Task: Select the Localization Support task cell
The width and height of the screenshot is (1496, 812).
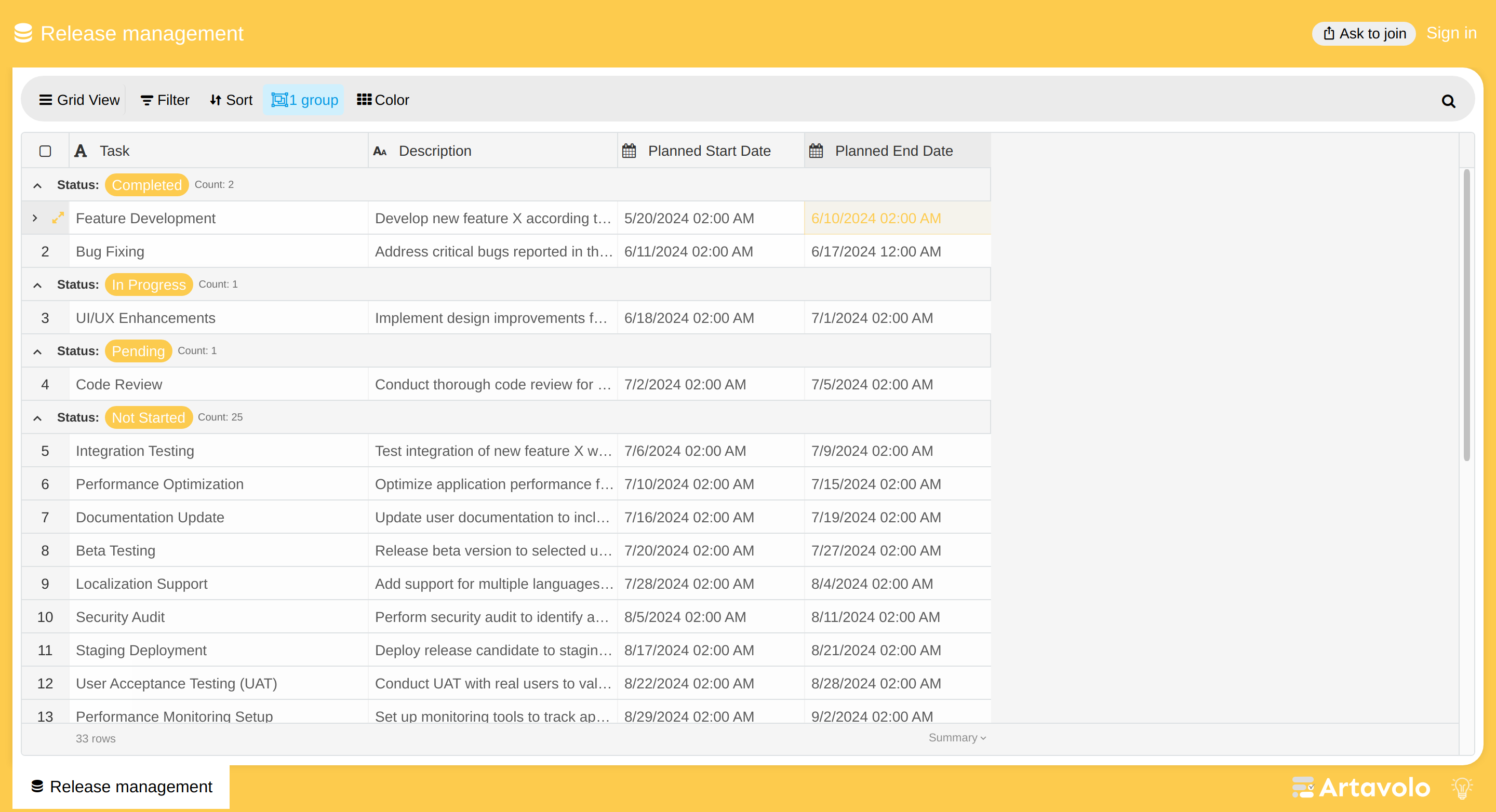Action: tap(218, 584)
